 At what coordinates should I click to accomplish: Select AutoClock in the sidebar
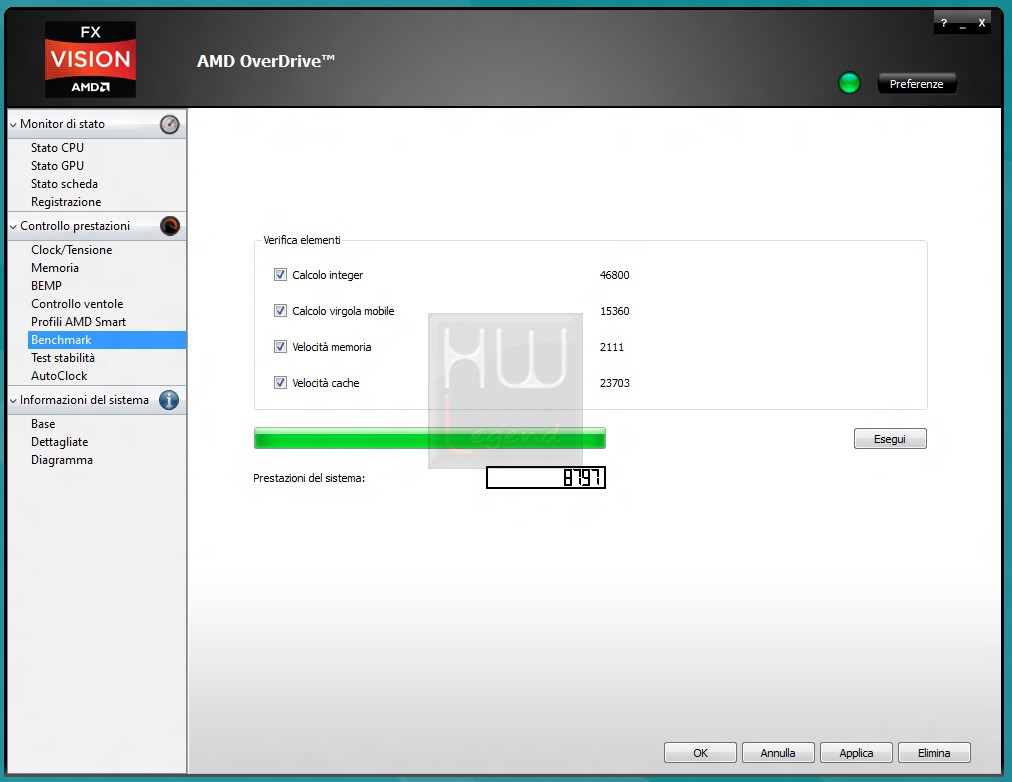(x=59, y=376)
